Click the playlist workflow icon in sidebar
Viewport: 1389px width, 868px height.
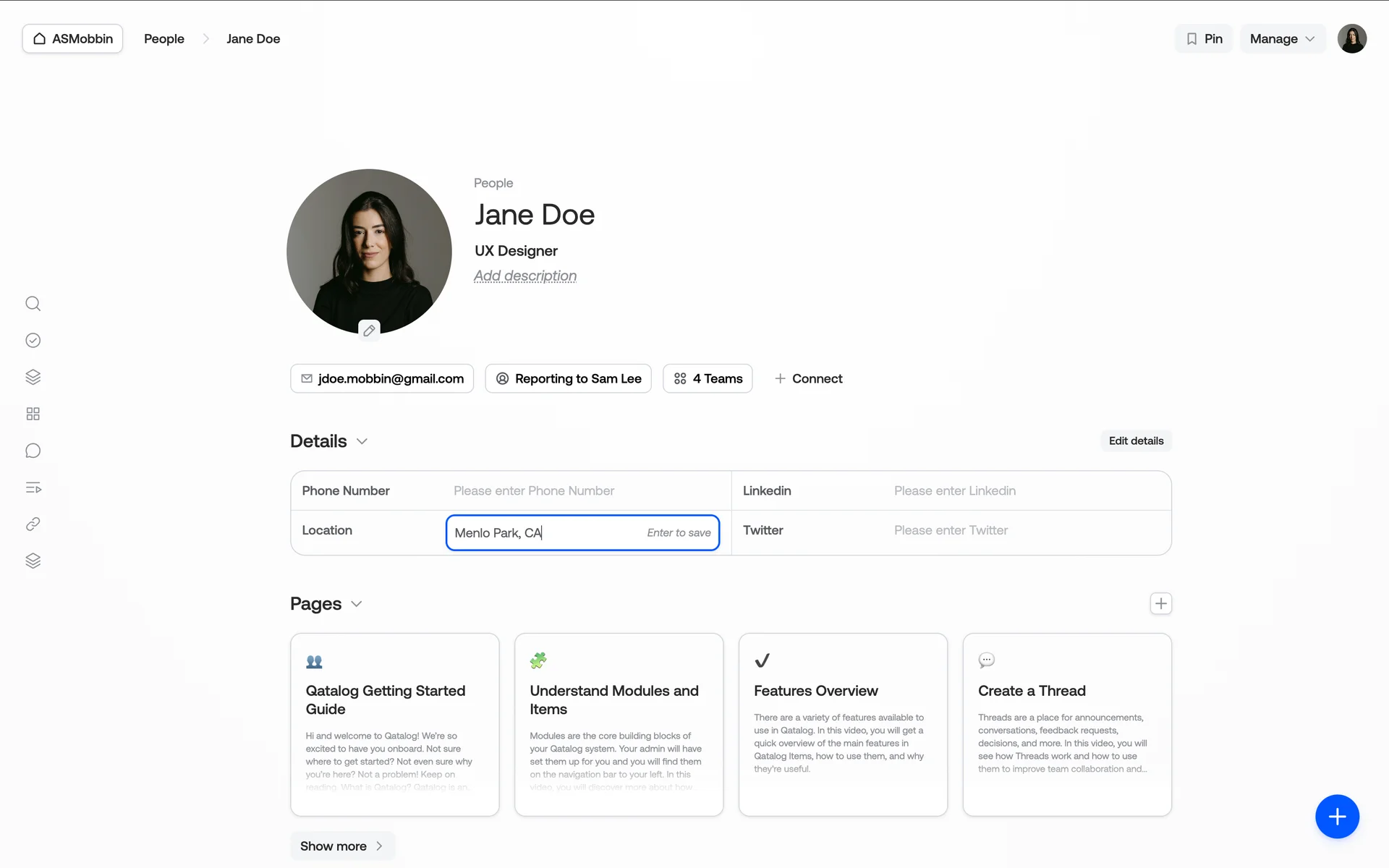click(33, 488)
